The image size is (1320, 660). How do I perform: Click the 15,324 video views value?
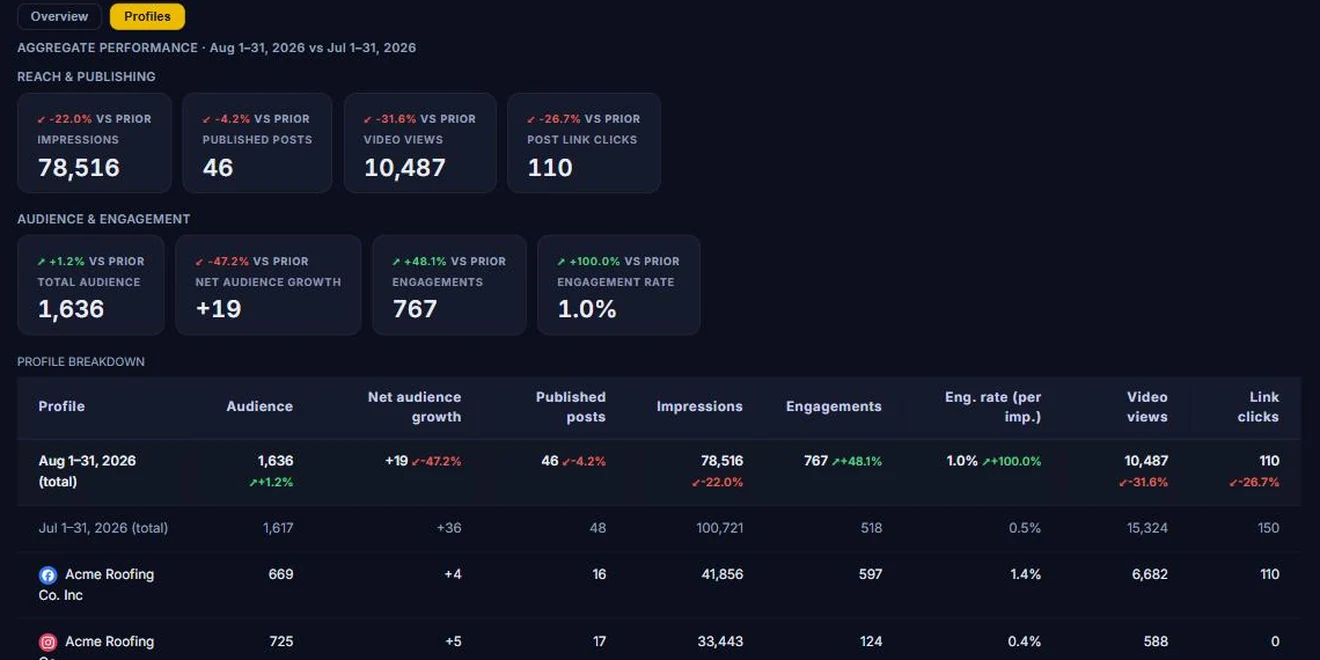click(1147, 528)
